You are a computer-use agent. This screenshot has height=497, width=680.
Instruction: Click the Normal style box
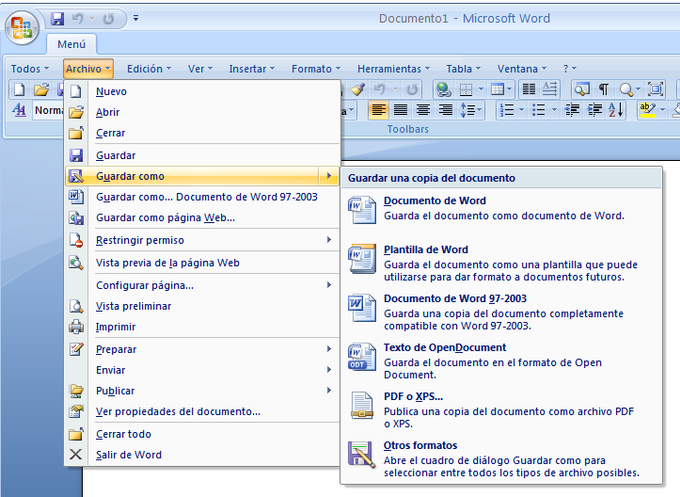point(48,110)
